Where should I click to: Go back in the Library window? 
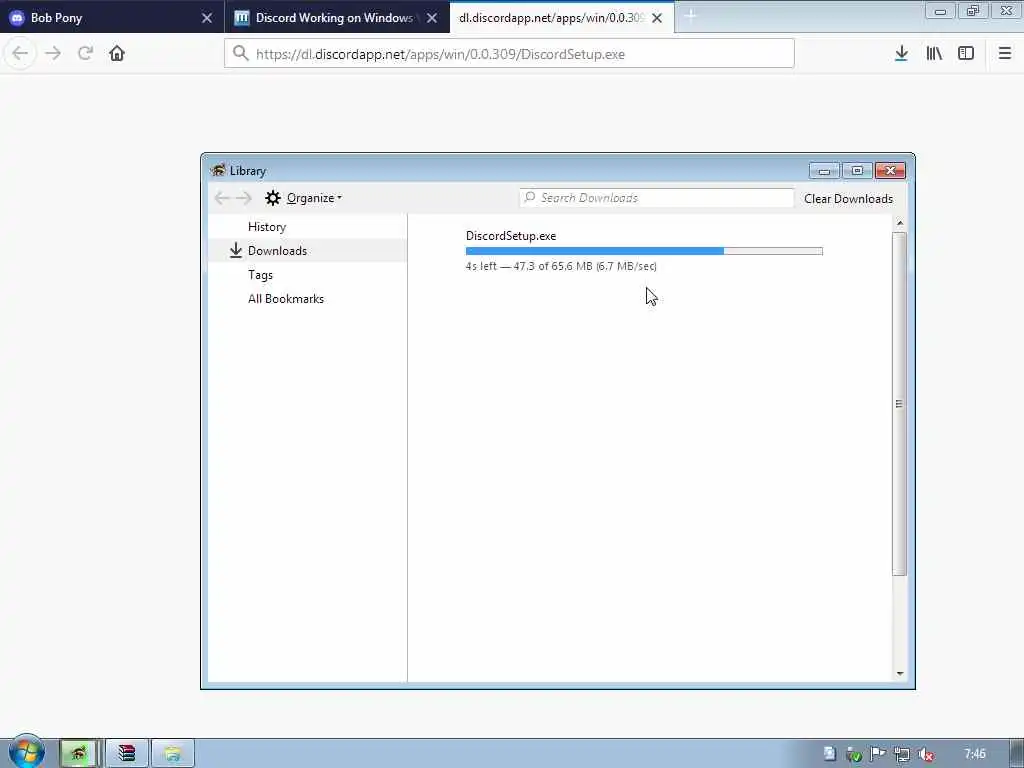coord(222,198)
